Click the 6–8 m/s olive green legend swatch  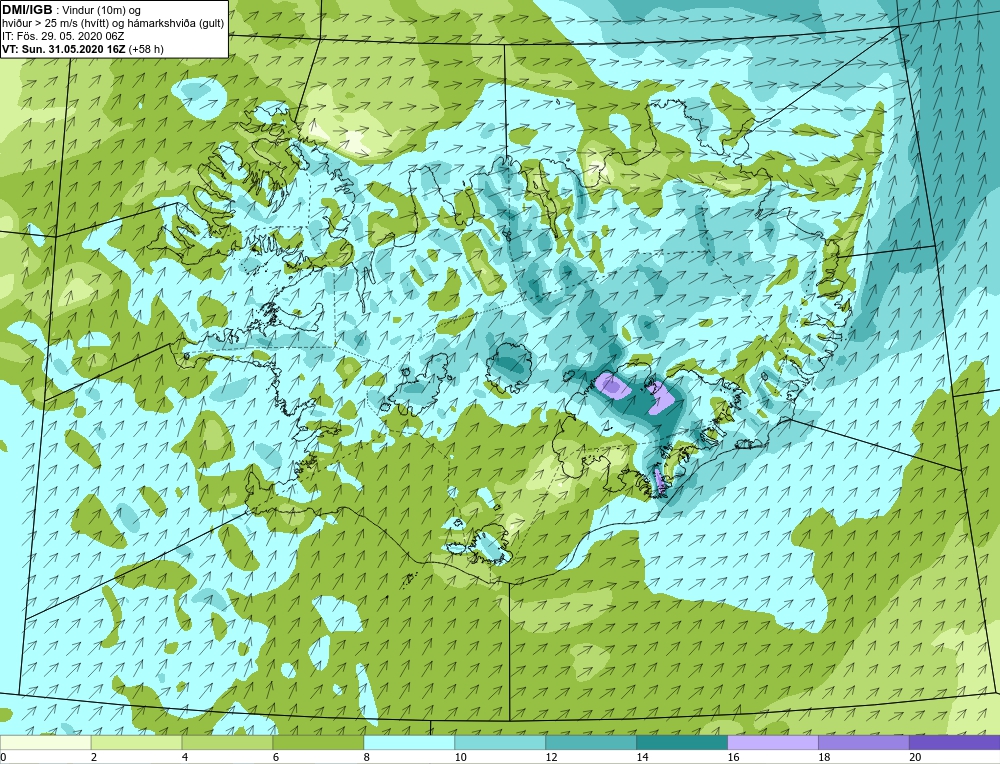point(318,743)
